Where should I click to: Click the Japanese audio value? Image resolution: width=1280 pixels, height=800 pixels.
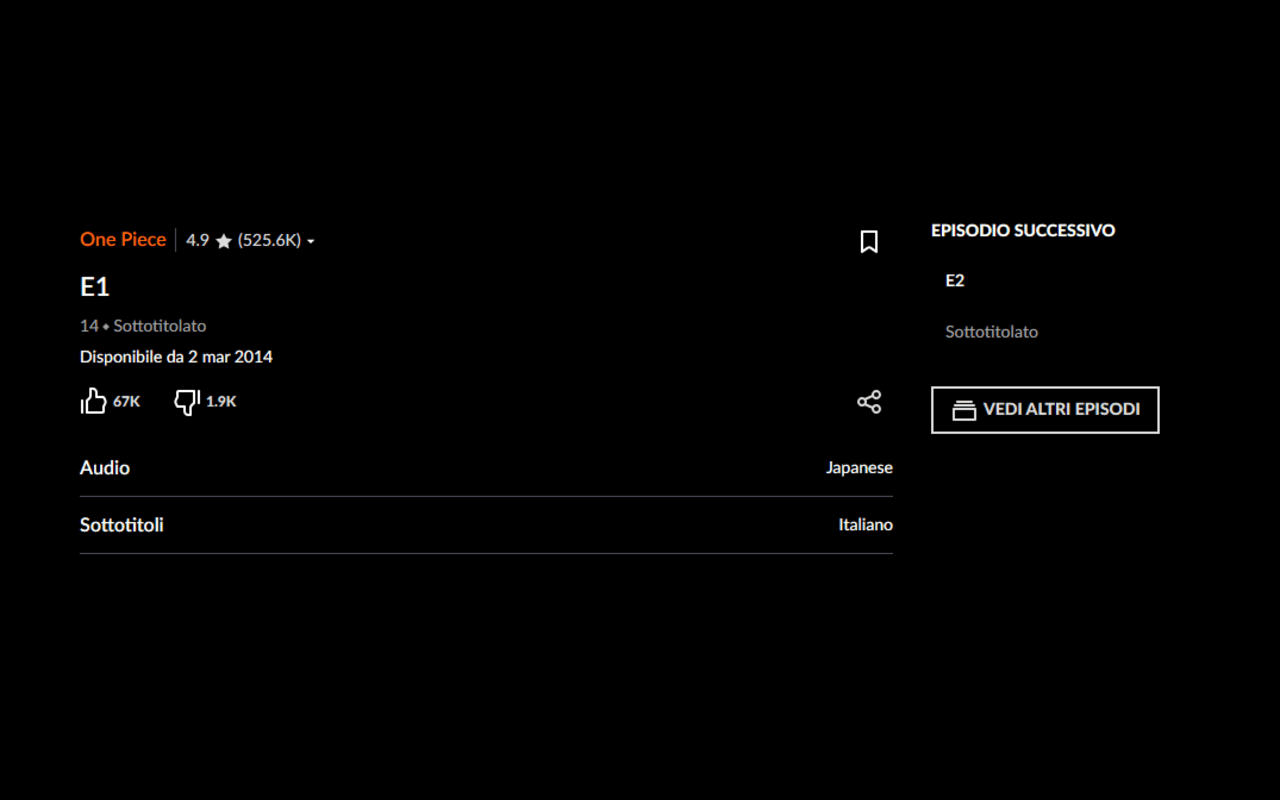click(x=859, y=468)
